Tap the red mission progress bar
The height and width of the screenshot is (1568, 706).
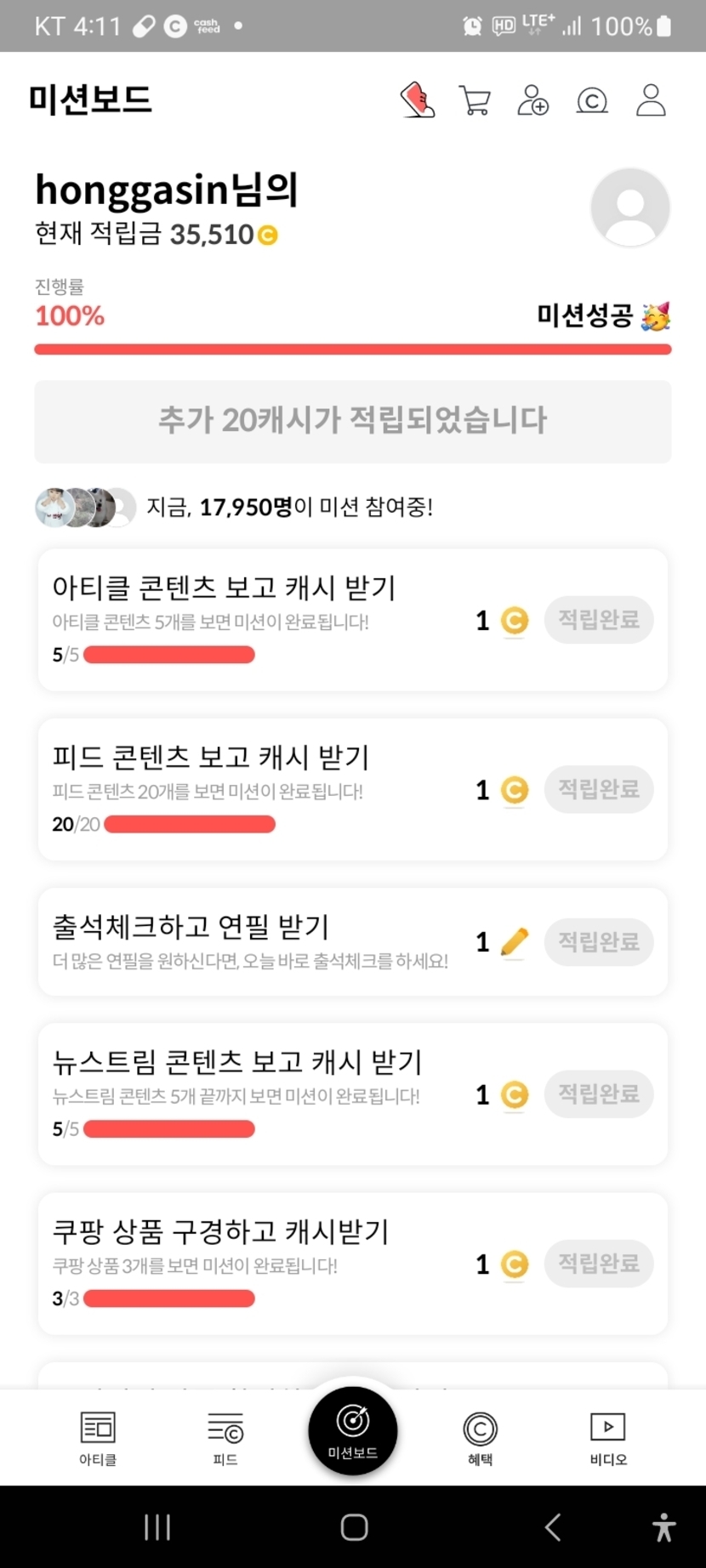click(353, 349)
